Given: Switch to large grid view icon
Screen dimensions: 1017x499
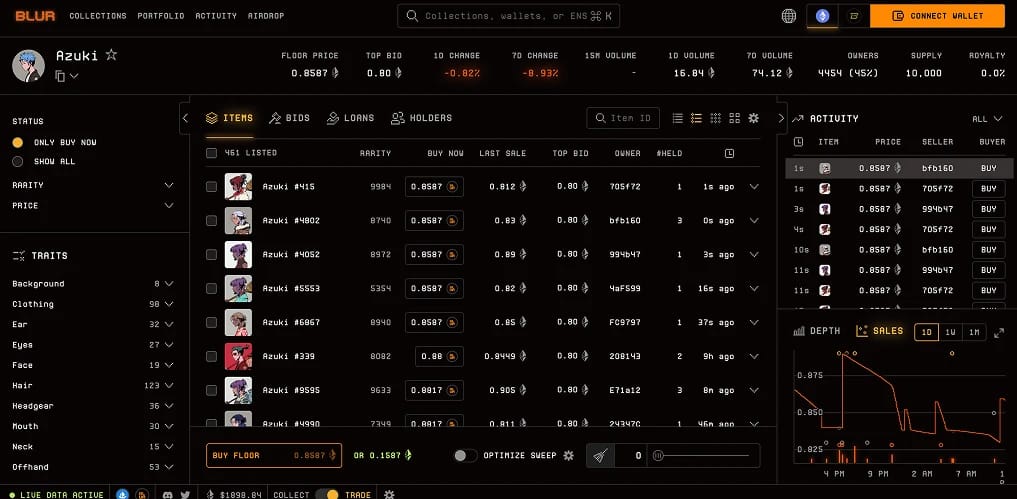Looking at the screenshot, I should tap(734, 118).
